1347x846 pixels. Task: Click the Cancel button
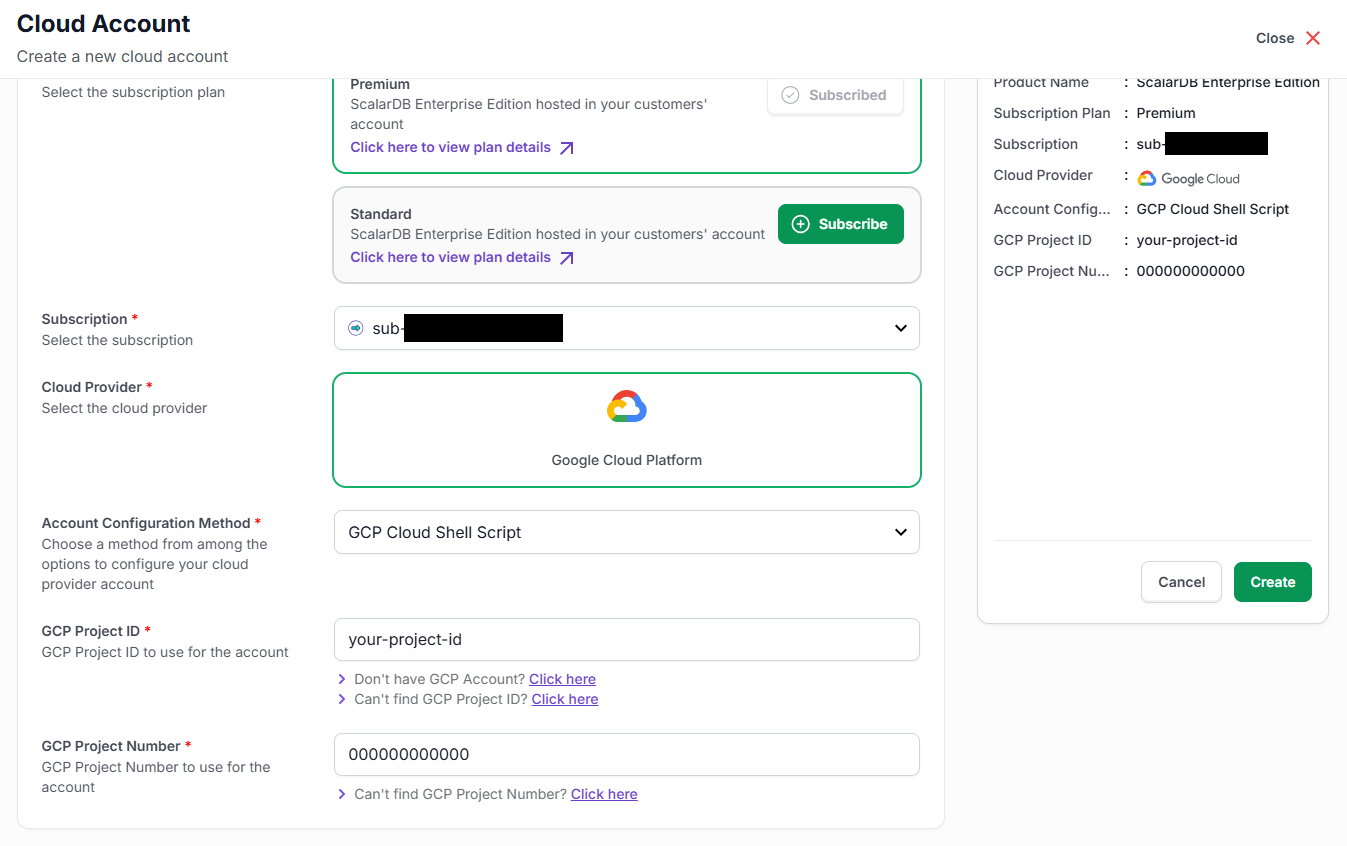[x=1181, y=582]
